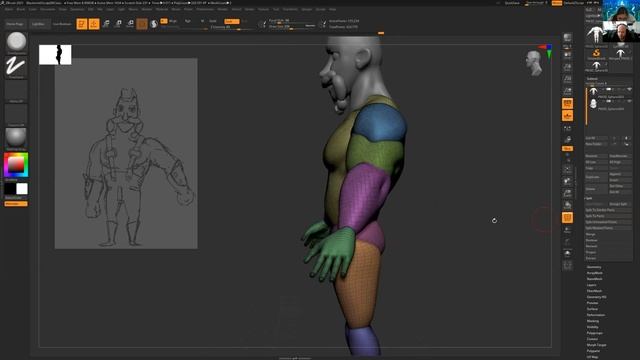The height and width of the screenshot is (360, 640).
Task: Open the Texture Off selector
Action: point(16,115)
